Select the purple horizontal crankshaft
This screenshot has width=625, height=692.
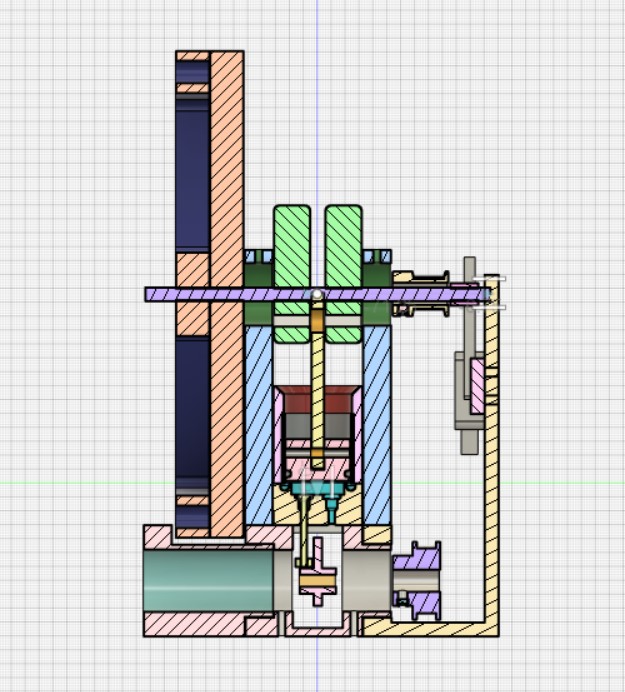pyautogui.click(x=318, y=294)
